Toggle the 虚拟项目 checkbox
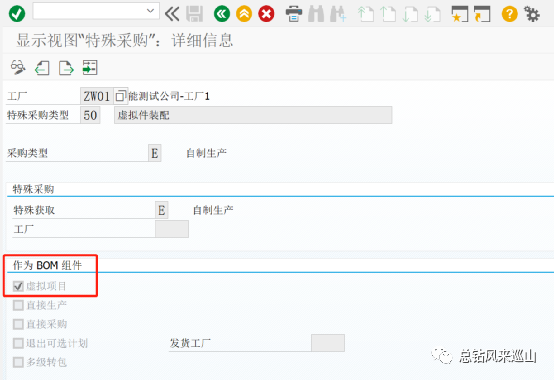This screenshot has height=380, width=554. coord(18,286)
